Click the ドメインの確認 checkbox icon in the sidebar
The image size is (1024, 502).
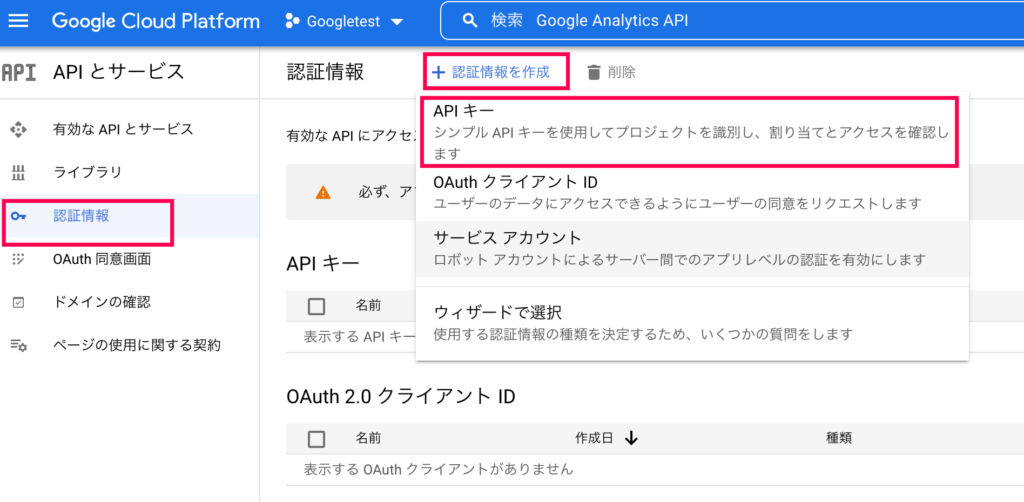coord(18,303)
